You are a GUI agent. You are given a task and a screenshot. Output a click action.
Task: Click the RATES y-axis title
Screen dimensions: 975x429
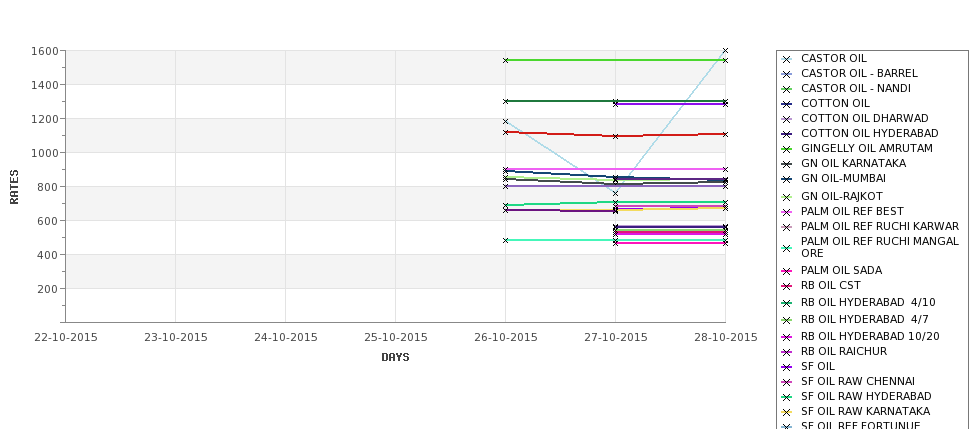tap(14, 187)
